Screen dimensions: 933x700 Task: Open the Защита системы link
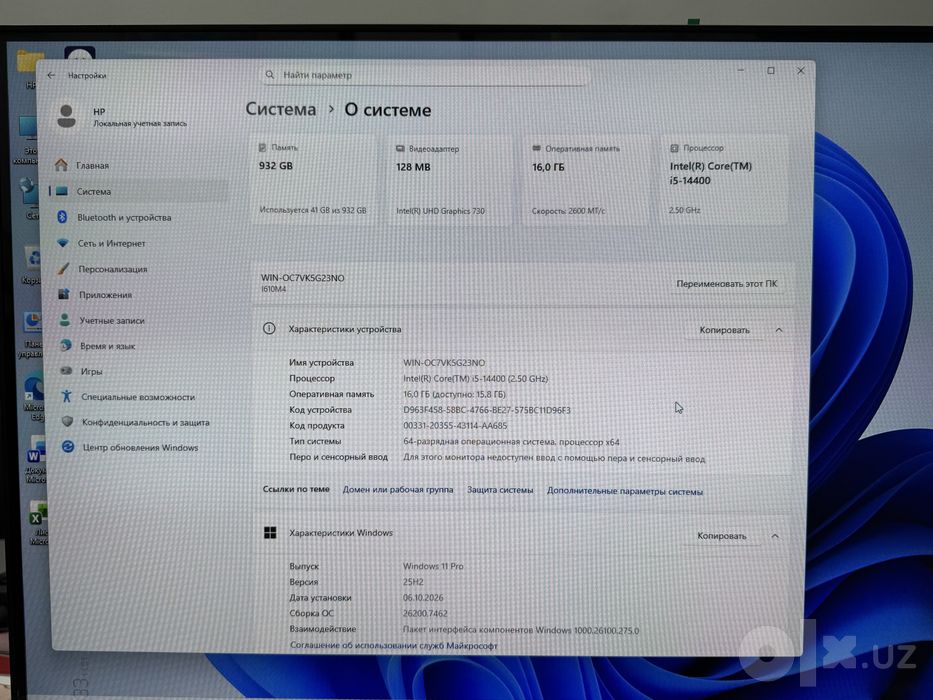(x=500, y=490)
